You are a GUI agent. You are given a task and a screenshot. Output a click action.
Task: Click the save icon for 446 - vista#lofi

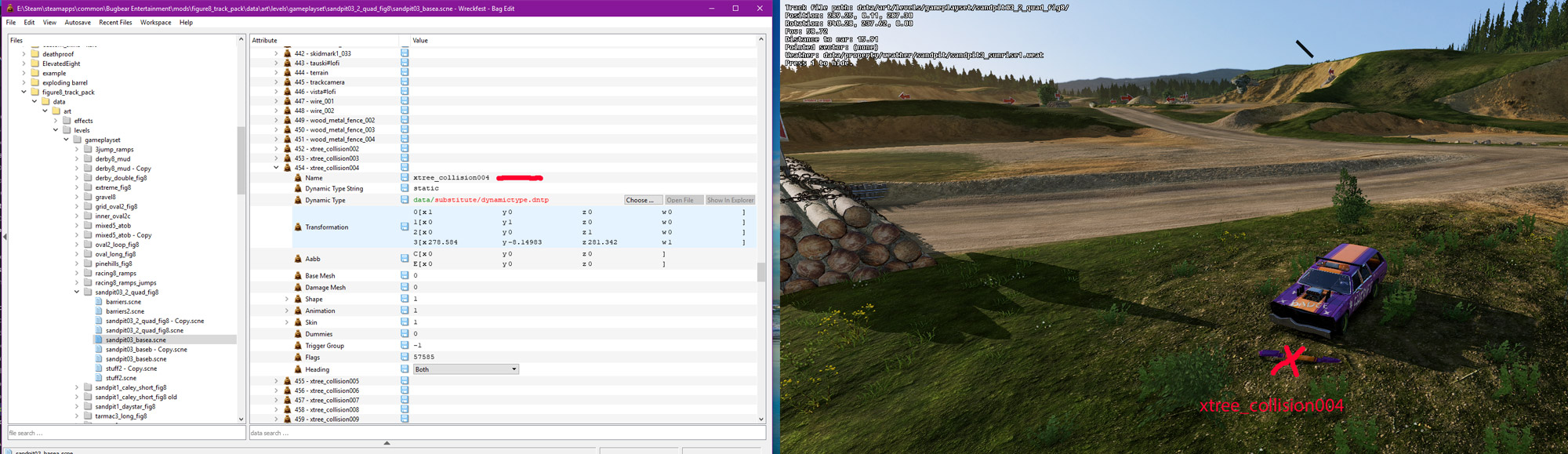tap(405, 92)
